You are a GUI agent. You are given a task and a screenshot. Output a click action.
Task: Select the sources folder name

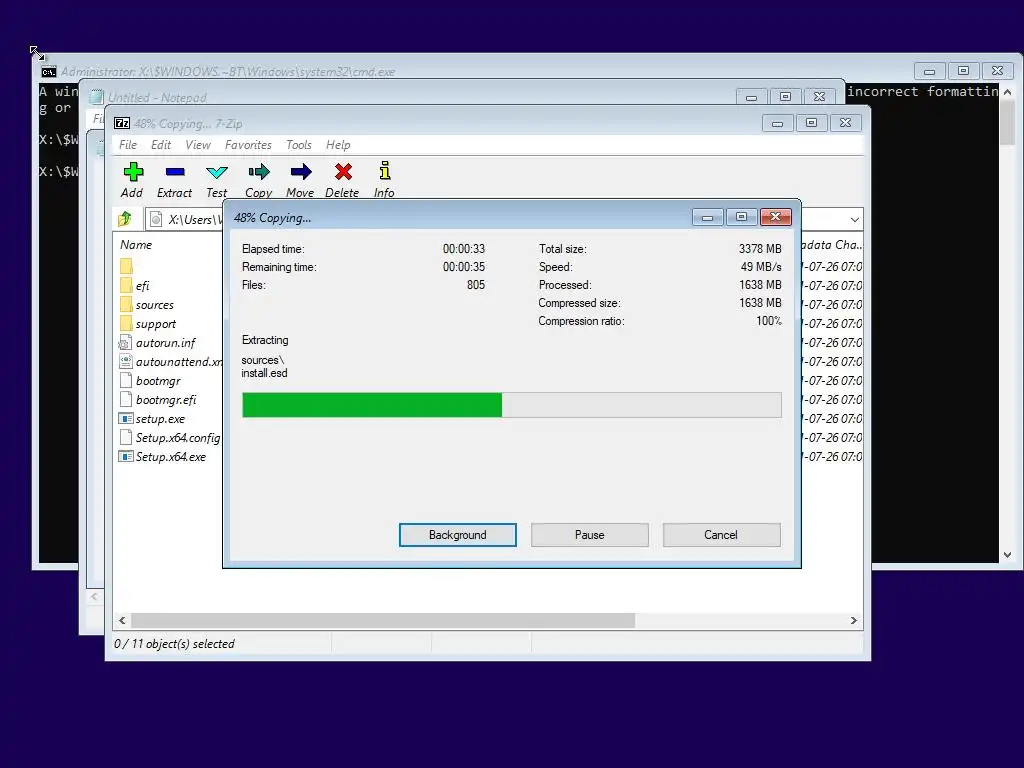coord(155,305)
